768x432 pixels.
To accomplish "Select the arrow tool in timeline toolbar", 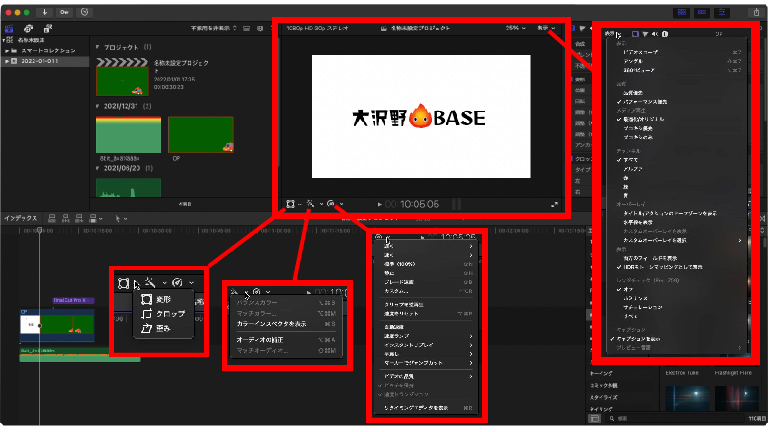I will [118, 218].
